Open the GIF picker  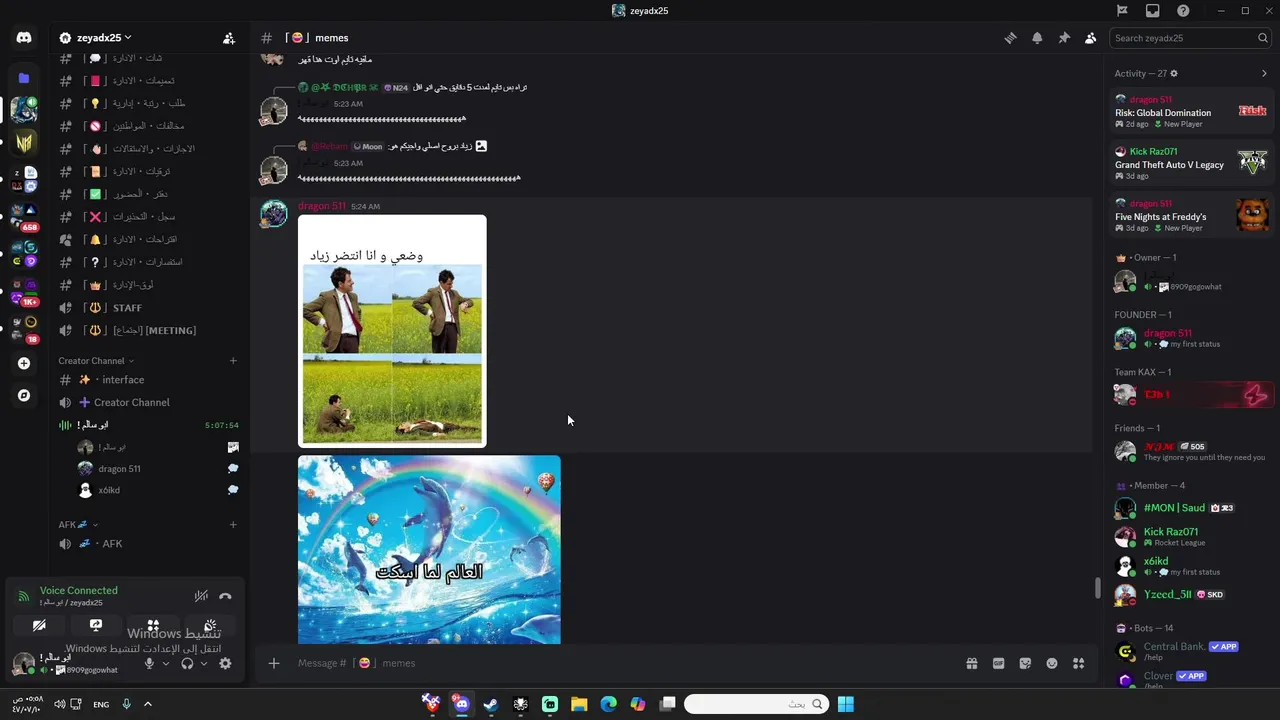tap(998, 663)
